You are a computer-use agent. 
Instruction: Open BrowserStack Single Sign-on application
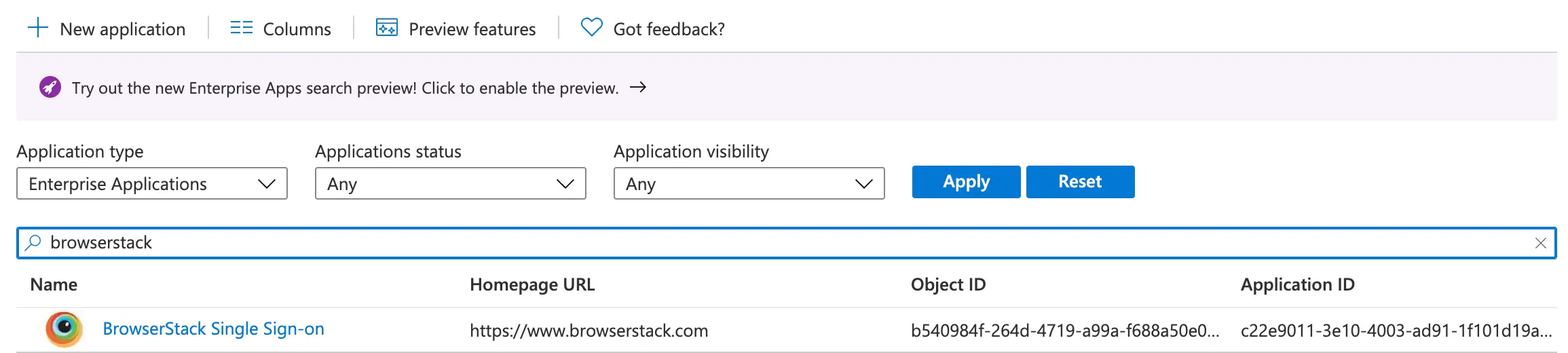pyautogui.click(x=213, y=329)
